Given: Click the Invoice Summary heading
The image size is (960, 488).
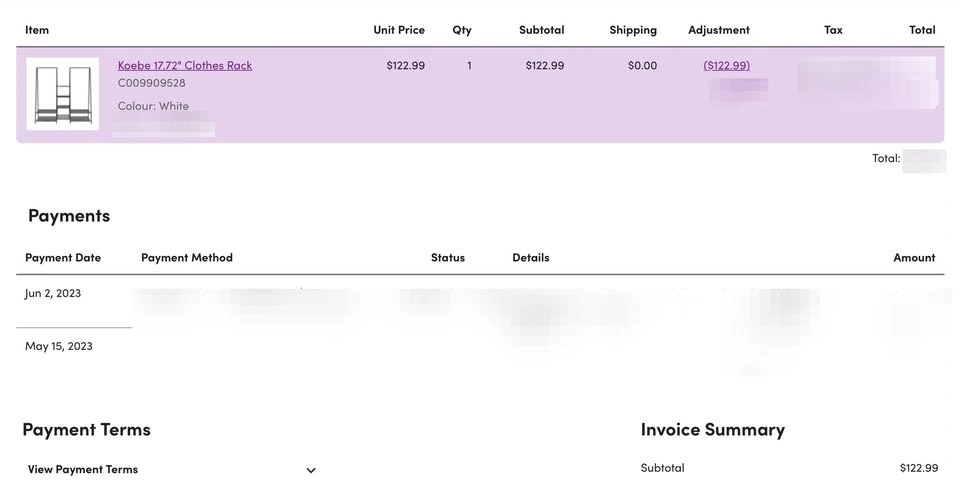Looking at the screenshot, I should click(713, 430).
